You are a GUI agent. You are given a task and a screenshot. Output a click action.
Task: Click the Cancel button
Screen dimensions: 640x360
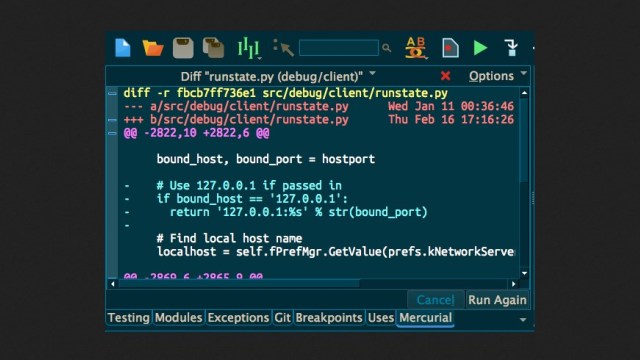pos(435,300)
